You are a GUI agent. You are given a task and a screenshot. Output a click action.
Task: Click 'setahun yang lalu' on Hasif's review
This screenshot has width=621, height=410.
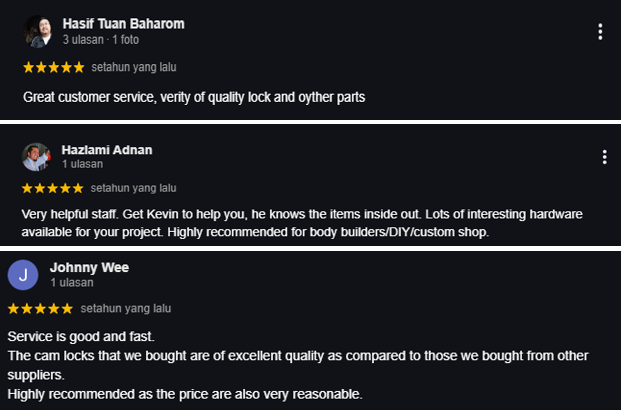pos(134,67)
